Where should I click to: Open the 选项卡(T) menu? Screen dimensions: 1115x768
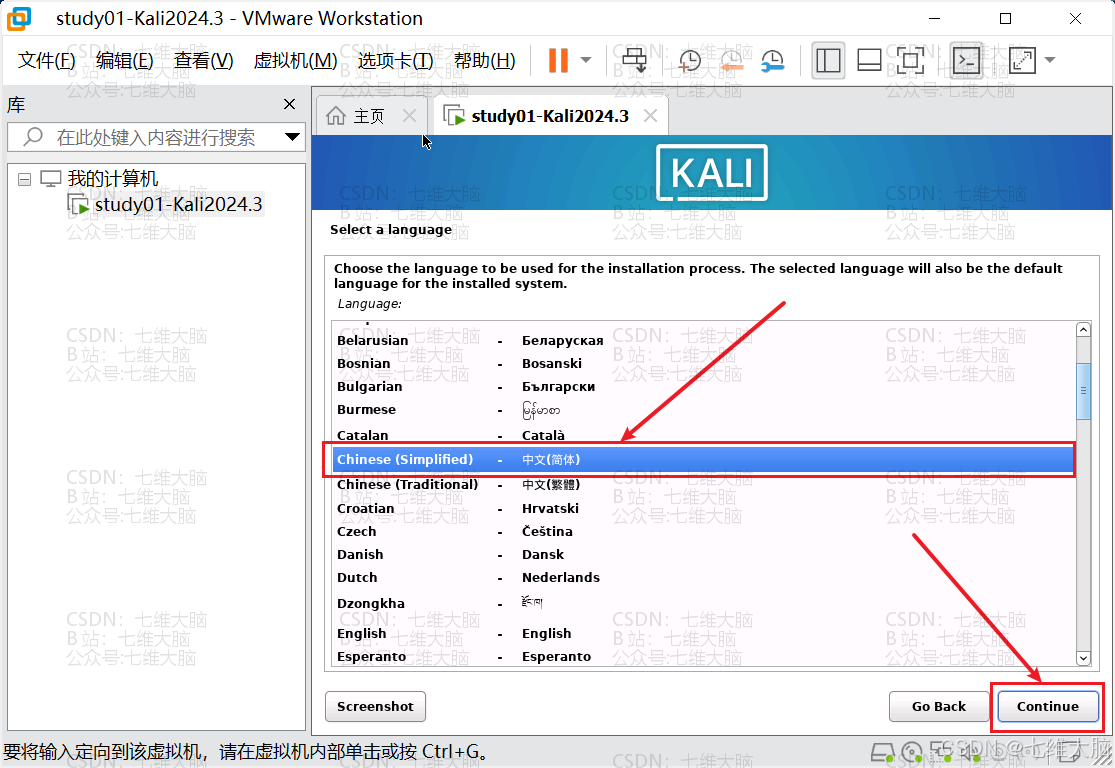coord(395,60)
